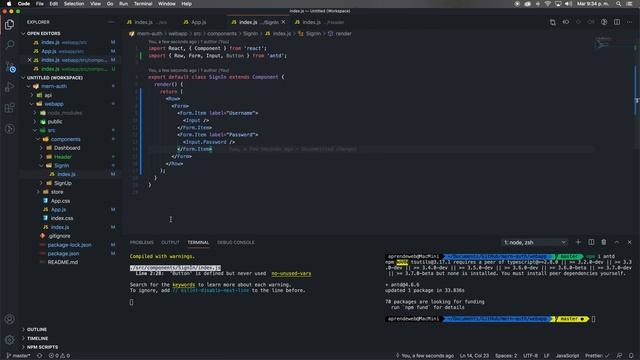Image resolution: width=640 pixels, height=360 pixels.
Task: Switch to the Header index.js editor tab
Action: [320, 22]
